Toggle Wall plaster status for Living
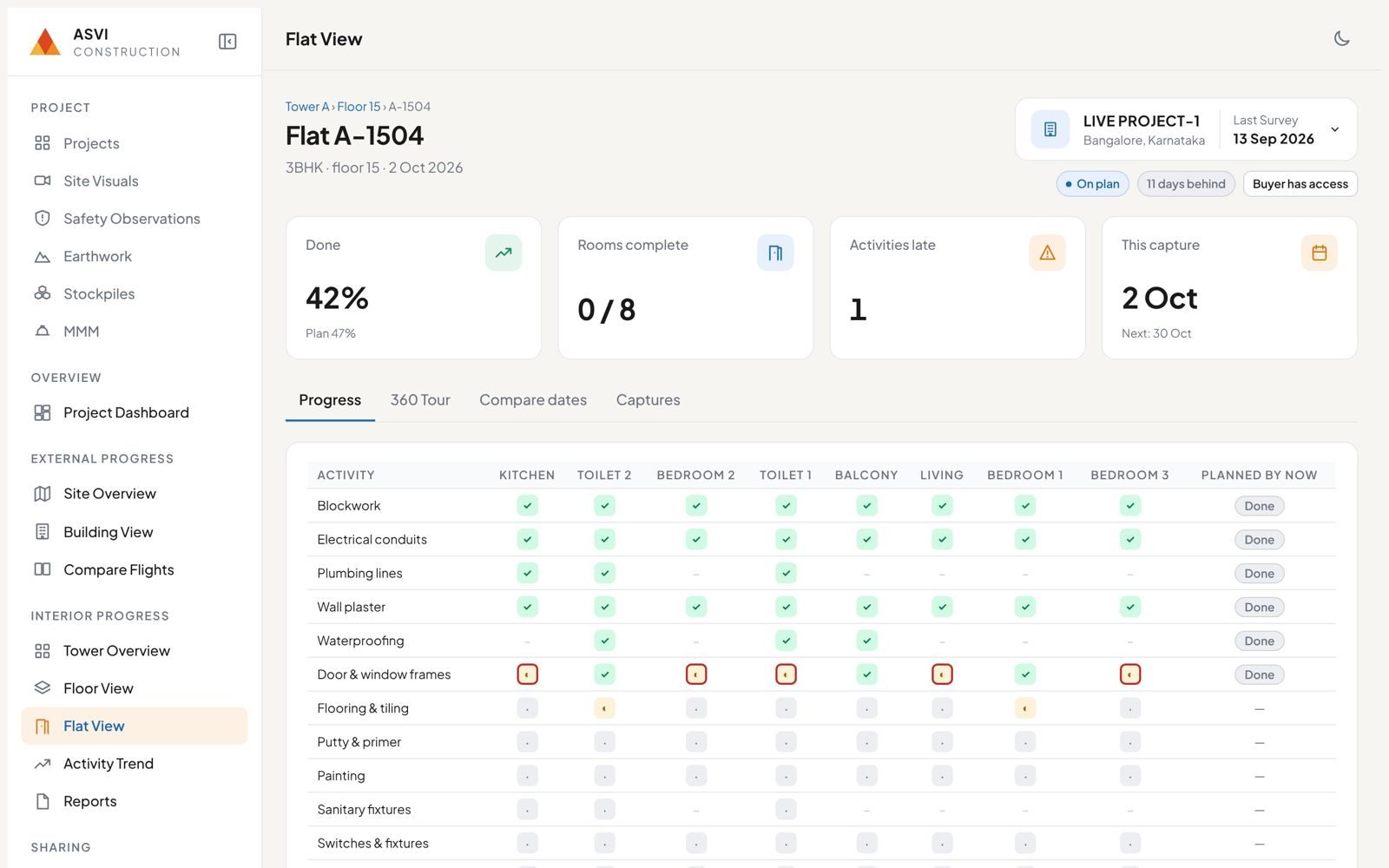 click(942, 607)
